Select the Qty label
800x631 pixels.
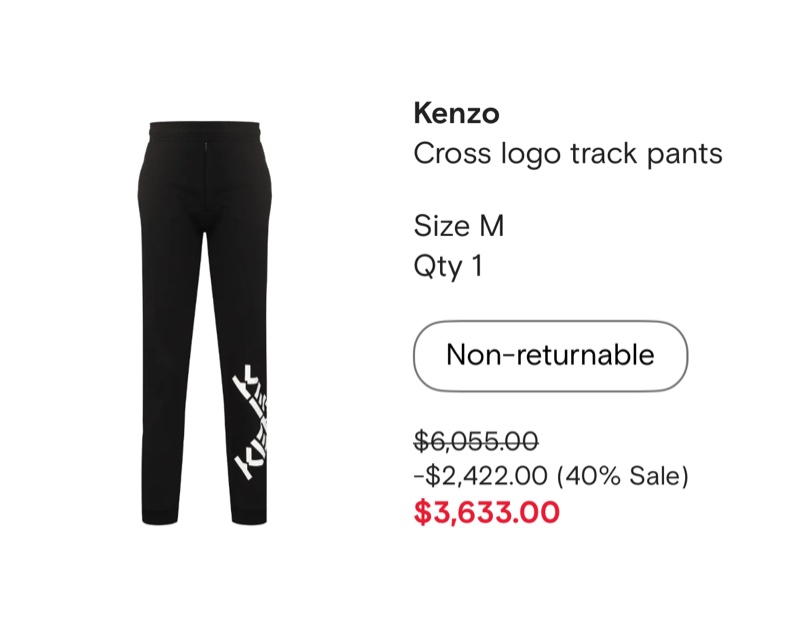click(435, 267)
